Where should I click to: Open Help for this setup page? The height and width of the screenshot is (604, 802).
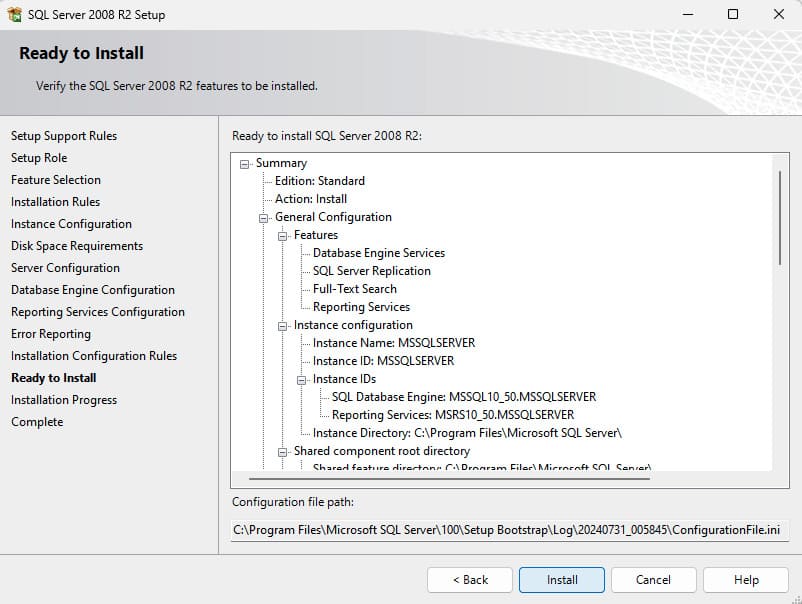point(746,580)
